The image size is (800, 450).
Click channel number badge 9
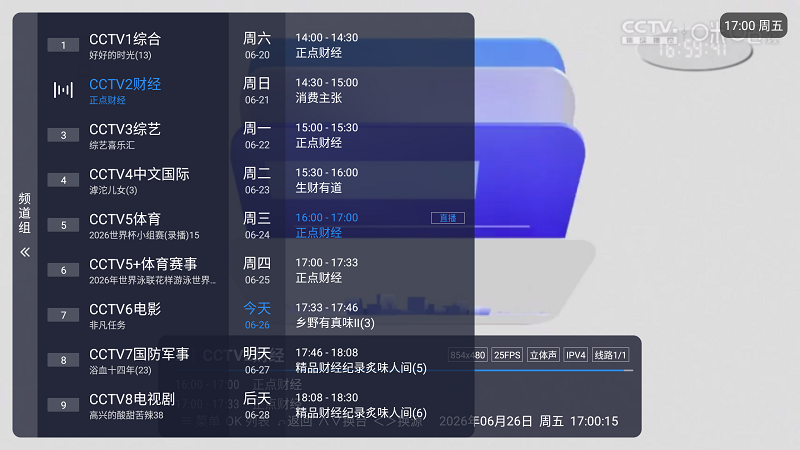click(63, 405)
